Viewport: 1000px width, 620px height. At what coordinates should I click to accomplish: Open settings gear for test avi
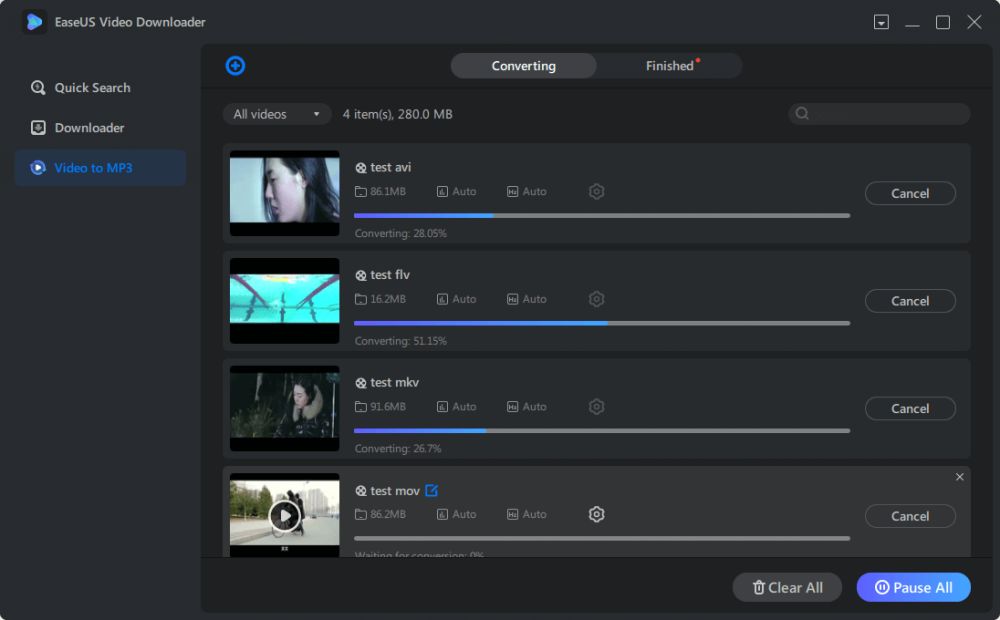coord(597,191)
